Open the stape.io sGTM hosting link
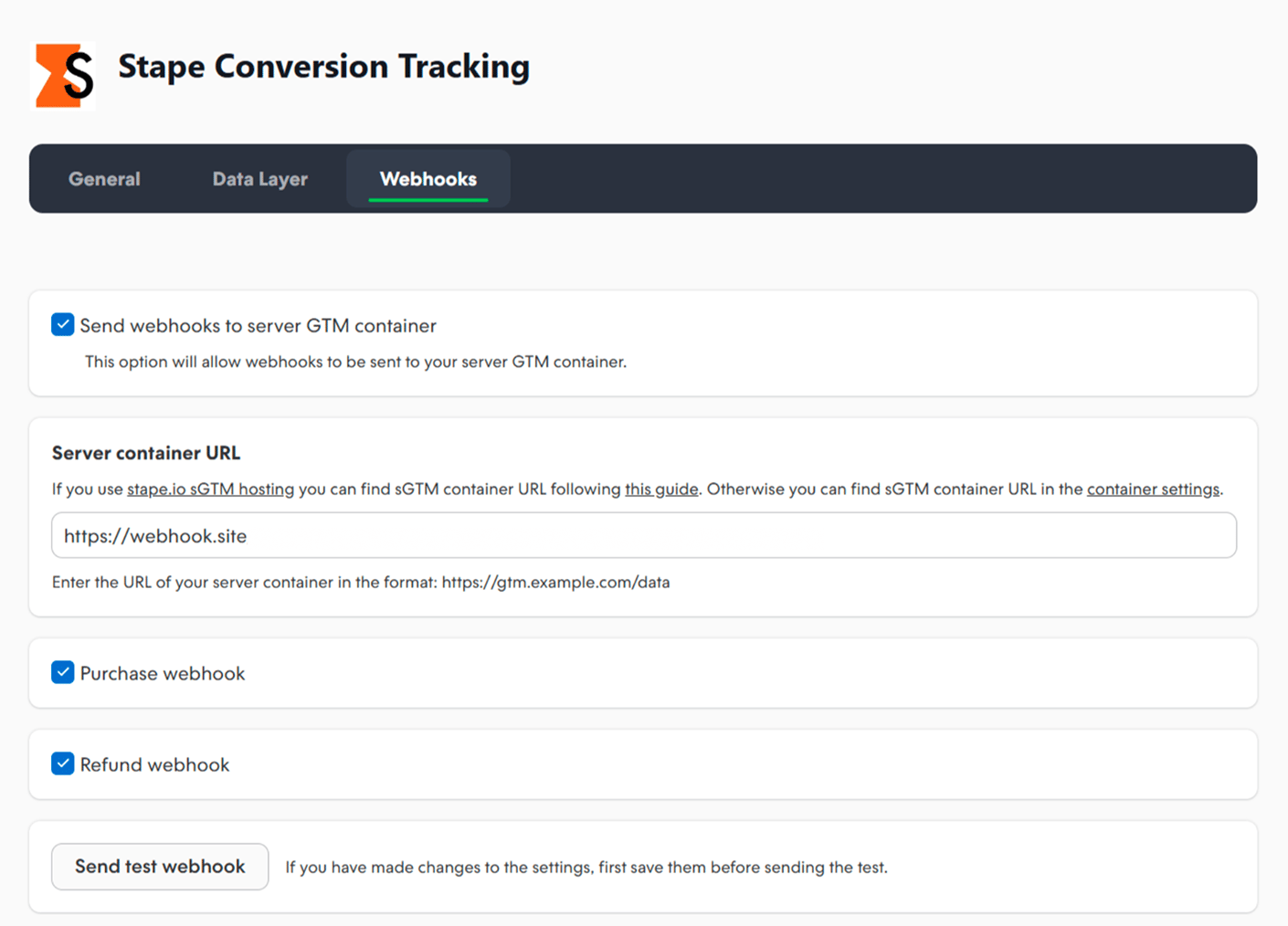Screen dimensions: 1288x926 pos(210,489)
